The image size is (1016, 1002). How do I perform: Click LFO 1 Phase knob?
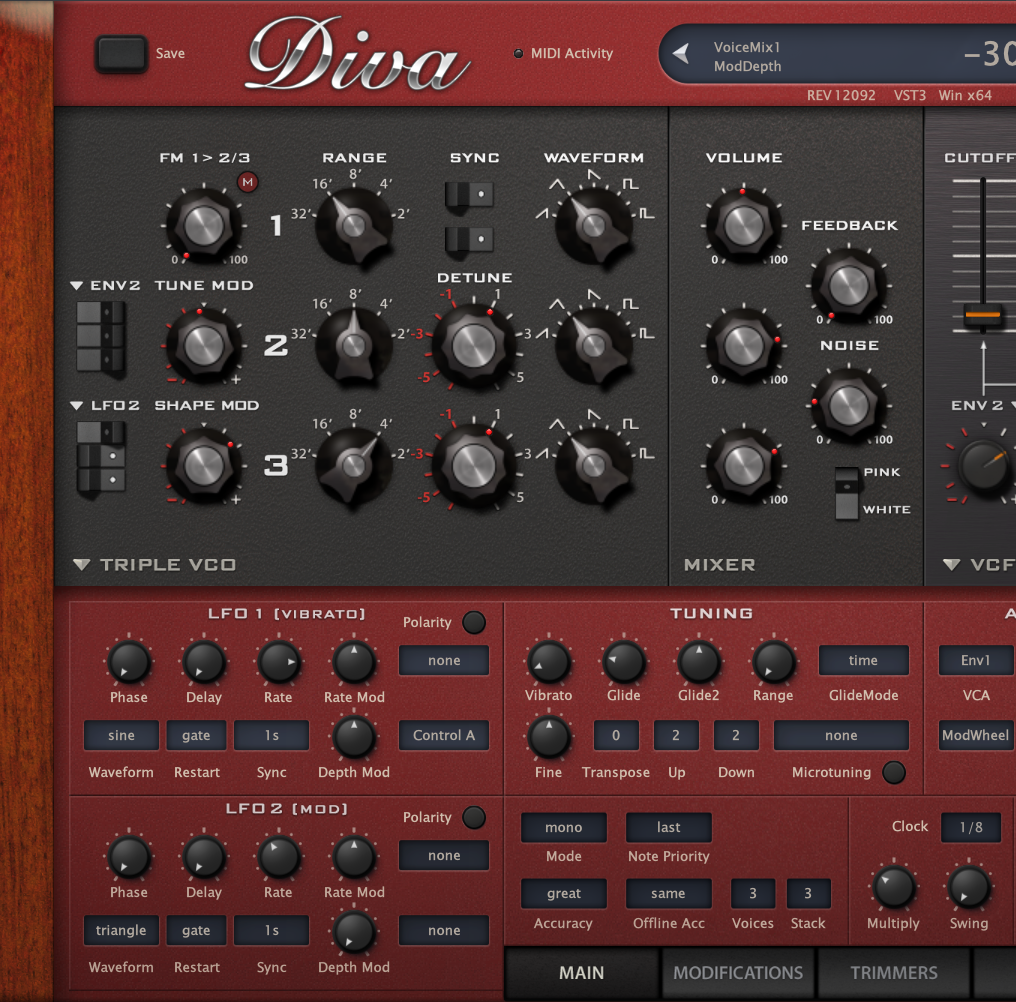pos(129,662)
